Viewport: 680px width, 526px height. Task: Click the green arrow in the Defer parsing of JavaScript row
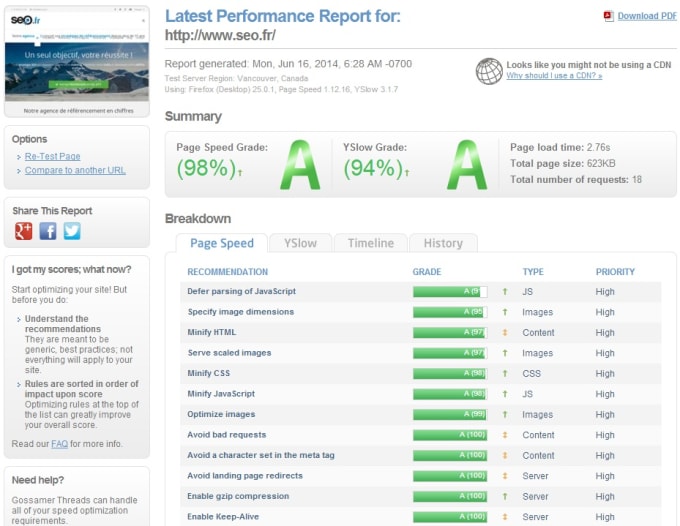pyautogui.click(x=505, y=291)
